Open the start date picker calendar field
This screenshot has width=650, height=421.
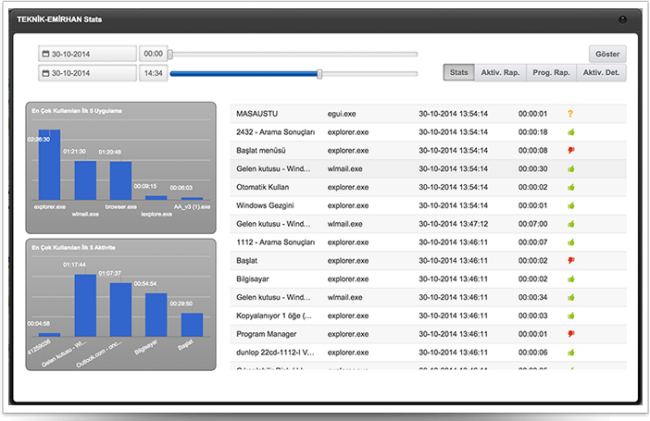87,54
